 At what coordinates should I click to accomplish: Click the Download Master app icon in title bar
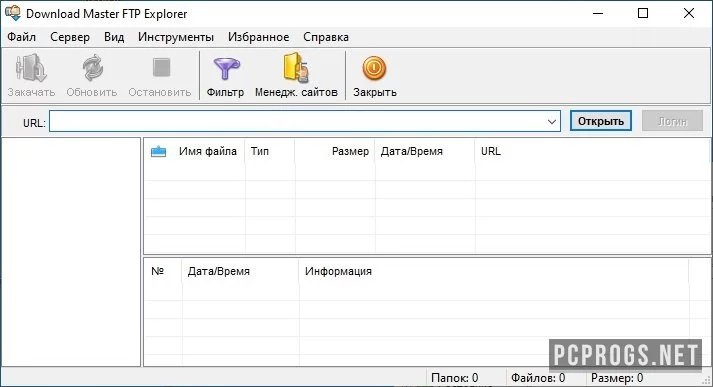coord(13,13)
